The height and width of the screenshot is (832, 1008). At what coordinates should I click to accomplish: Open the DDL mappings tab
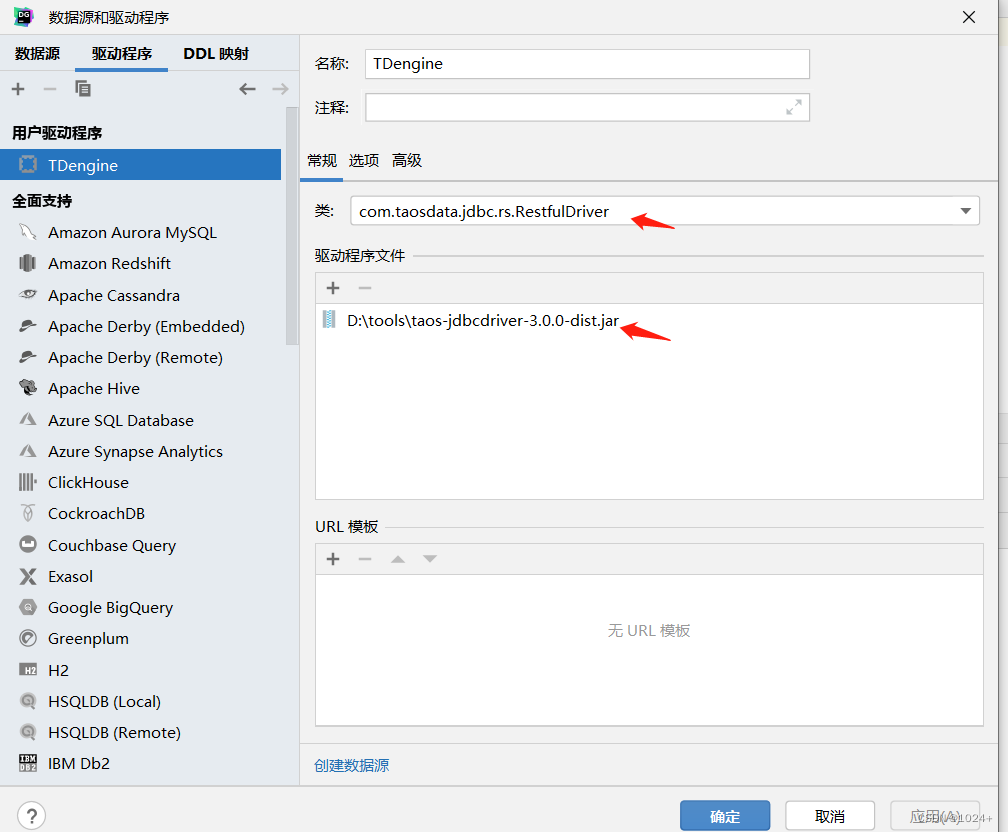pyautogui.click(x=216, y=53)
